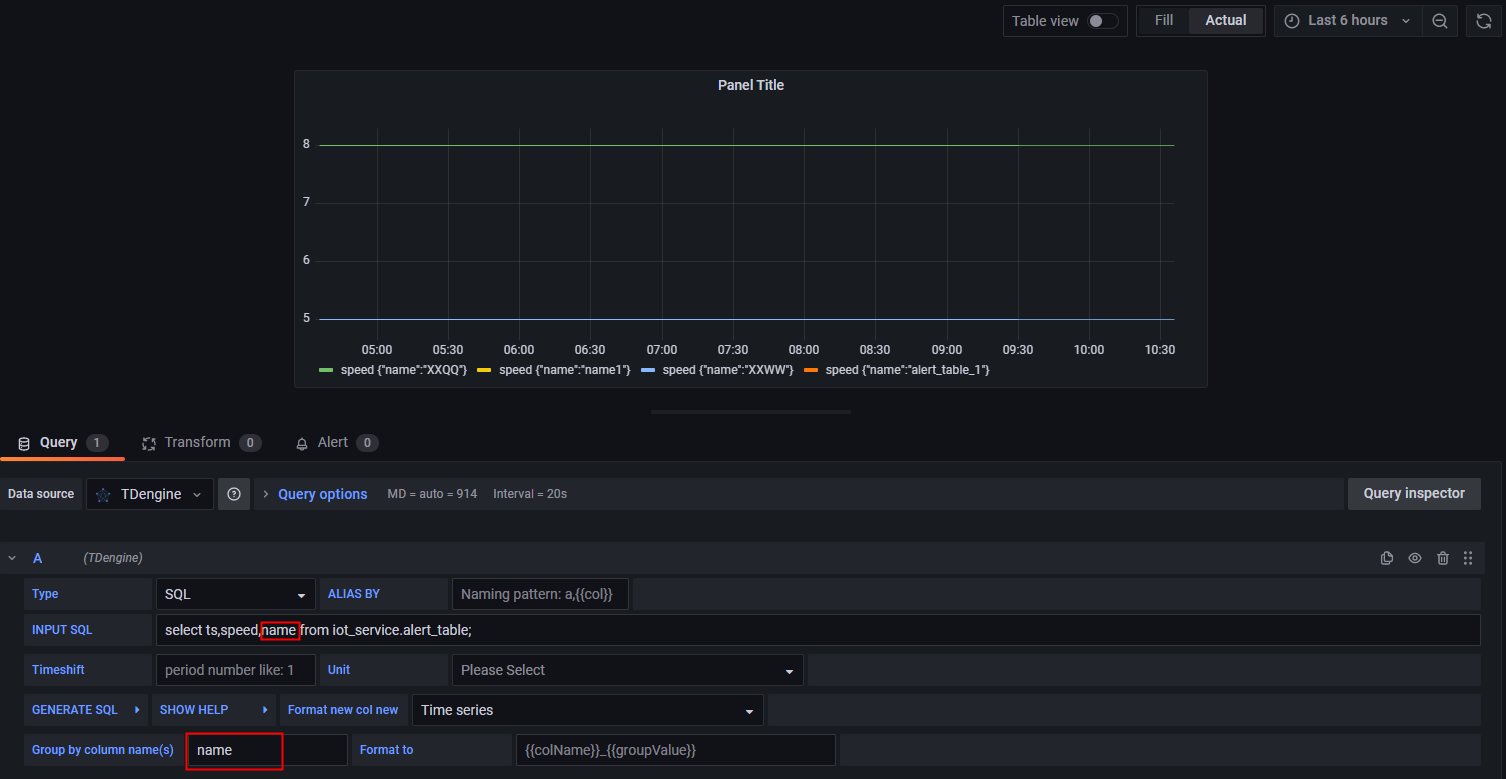Open the Time series format dropdown

587,710
